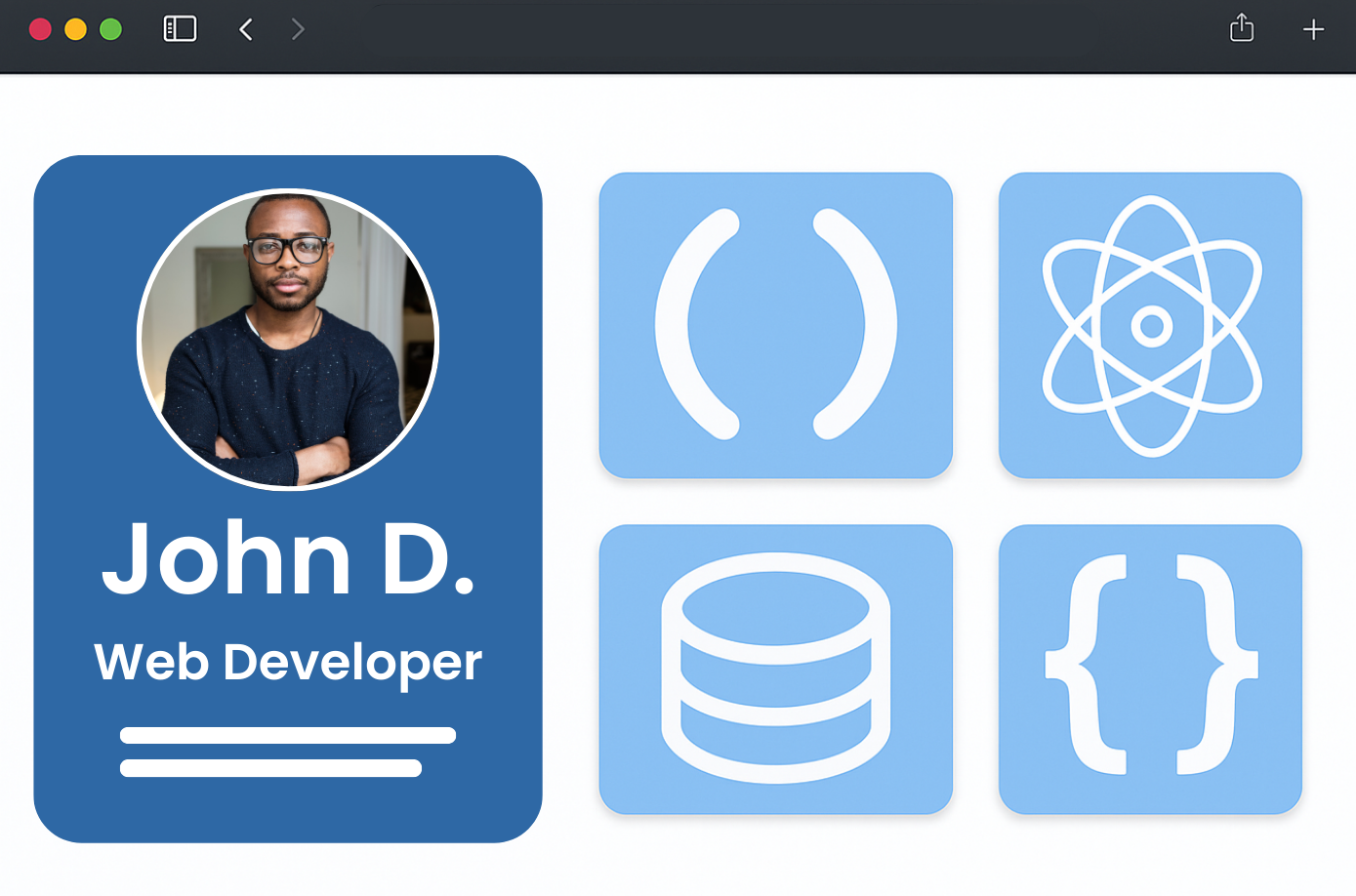Click the back navigation arrow
Image resolution: width=1356 pixels, height=896 pixels.
245,28
